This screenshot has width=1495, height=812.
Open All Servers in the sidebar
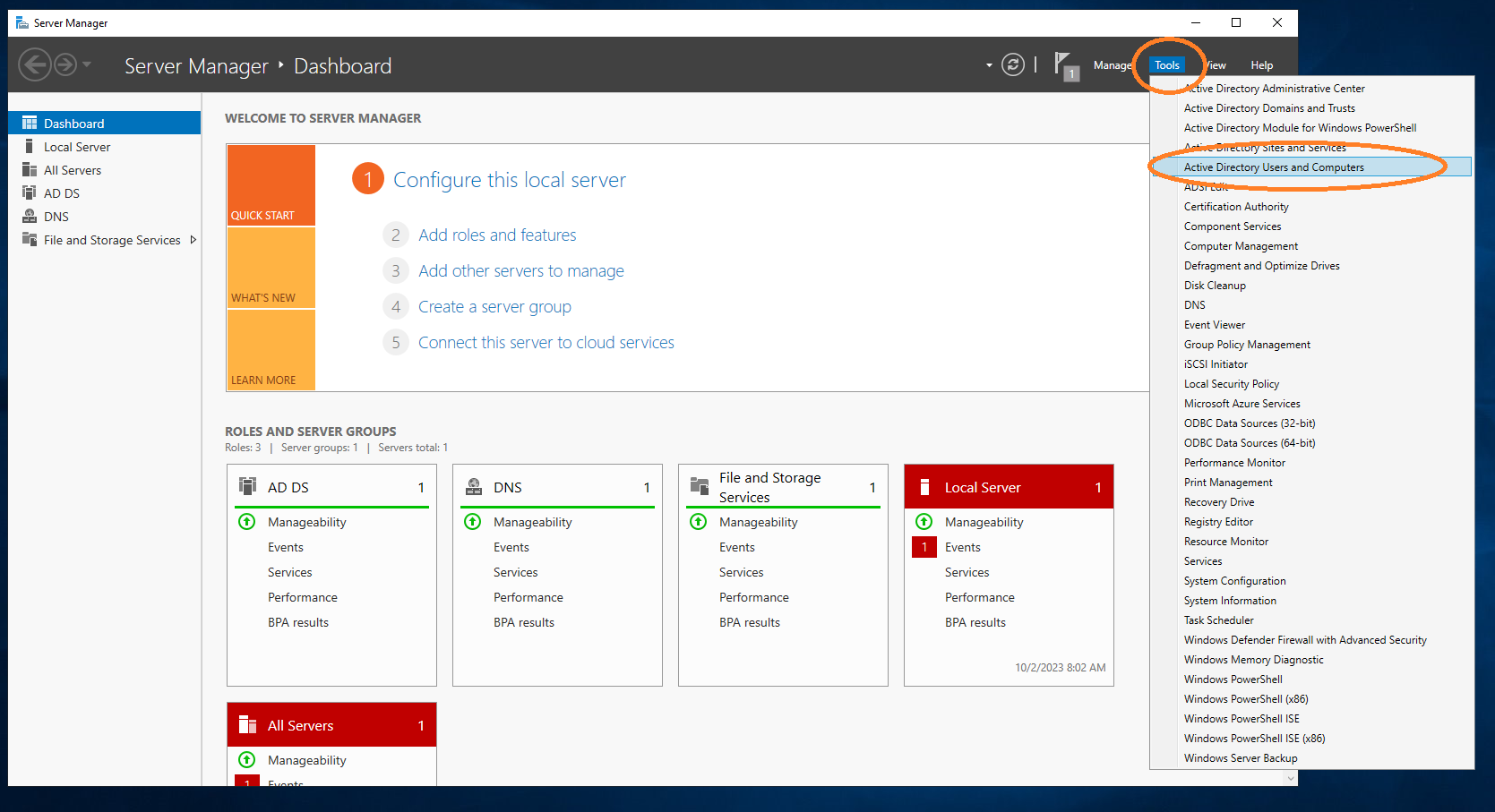click(x=73, y=169)
